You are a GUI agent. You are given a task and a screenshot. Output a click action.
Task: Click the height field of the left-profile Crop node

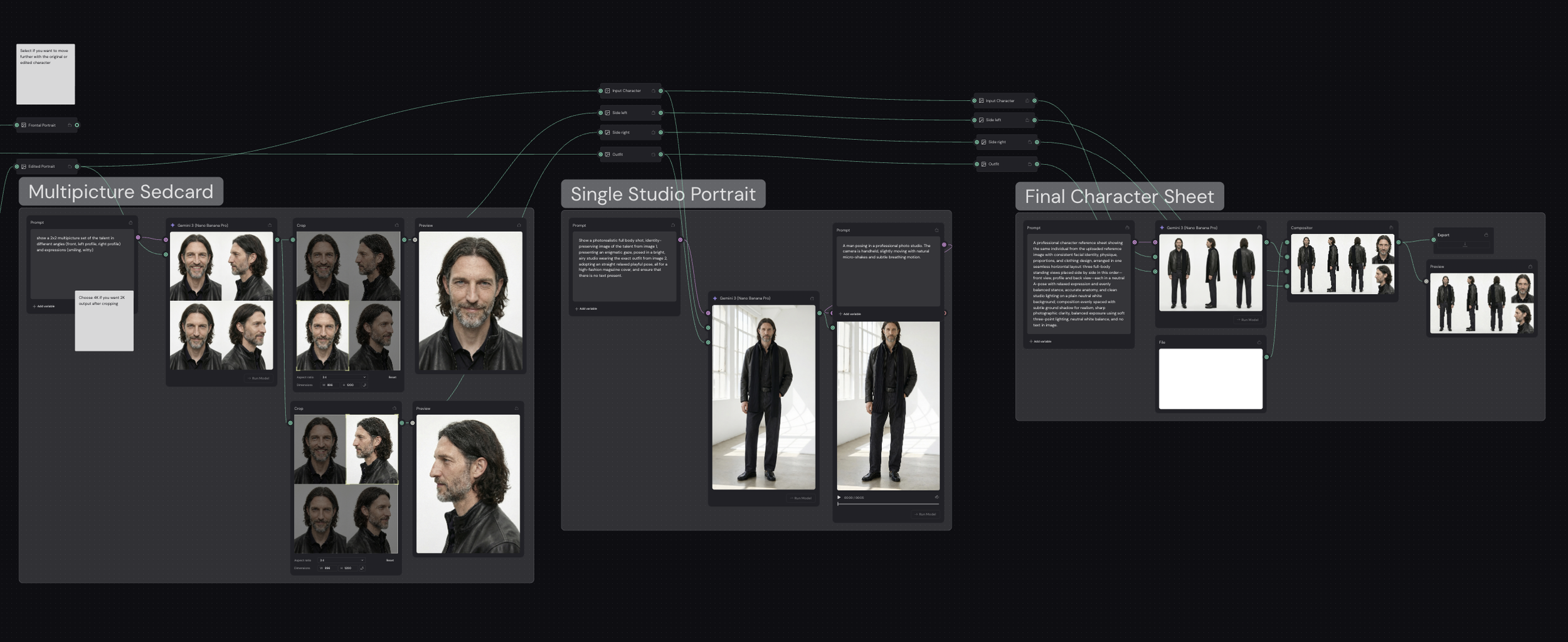[348, 568]
